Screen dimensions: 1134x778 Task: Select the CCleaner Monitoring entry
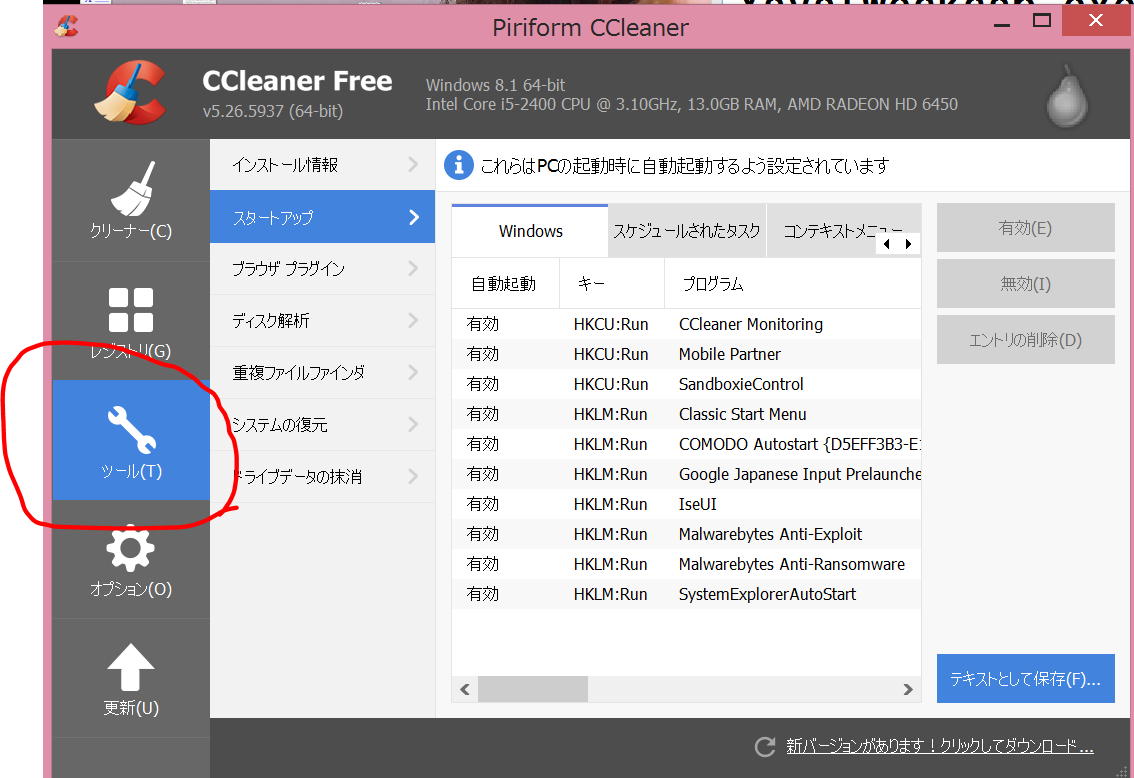686,324
